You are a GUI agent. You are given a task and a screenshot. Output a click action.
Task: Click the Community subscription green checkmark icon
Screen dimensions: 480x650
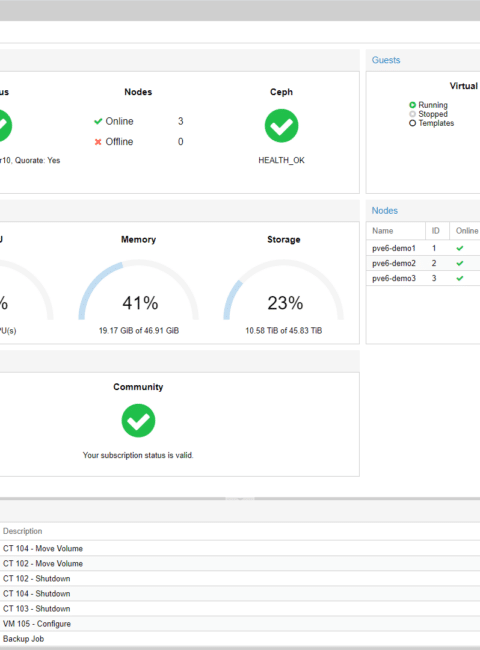[138, 421]
